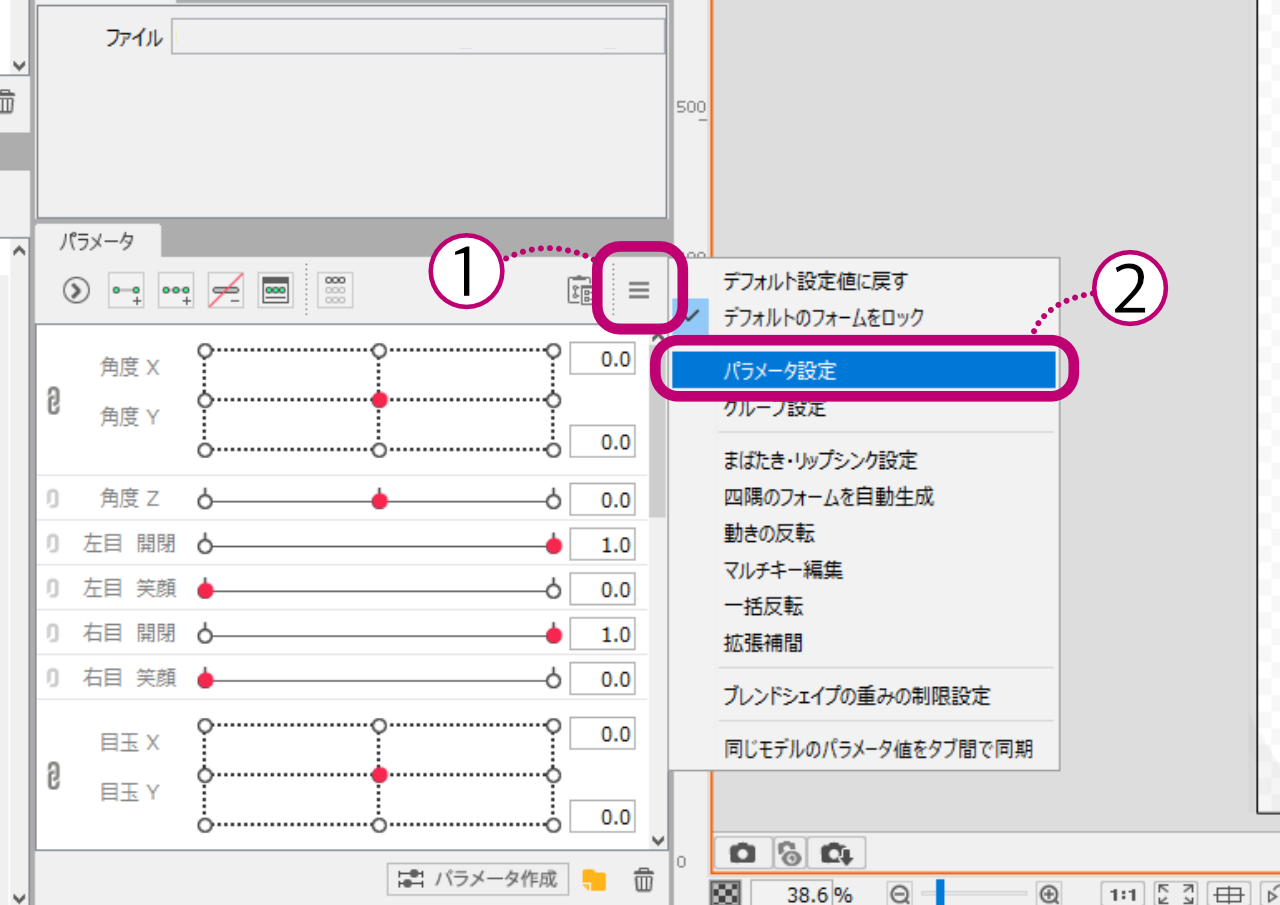Screen dimensions: 1280x905
Task: Click the 角度 Z slider red handle
Action: pos(379,500)
